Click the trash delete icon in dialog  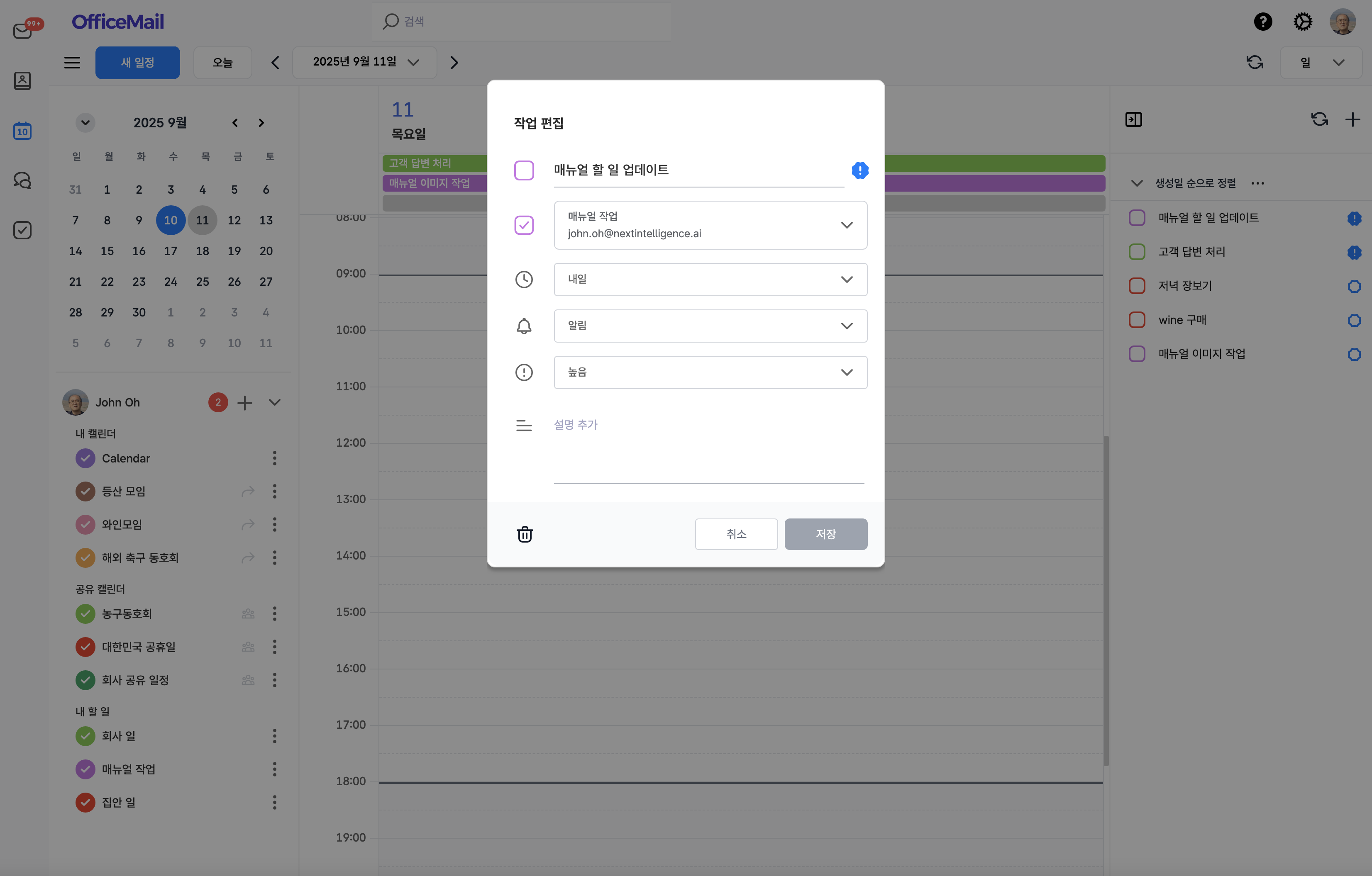tap(524, 534)
